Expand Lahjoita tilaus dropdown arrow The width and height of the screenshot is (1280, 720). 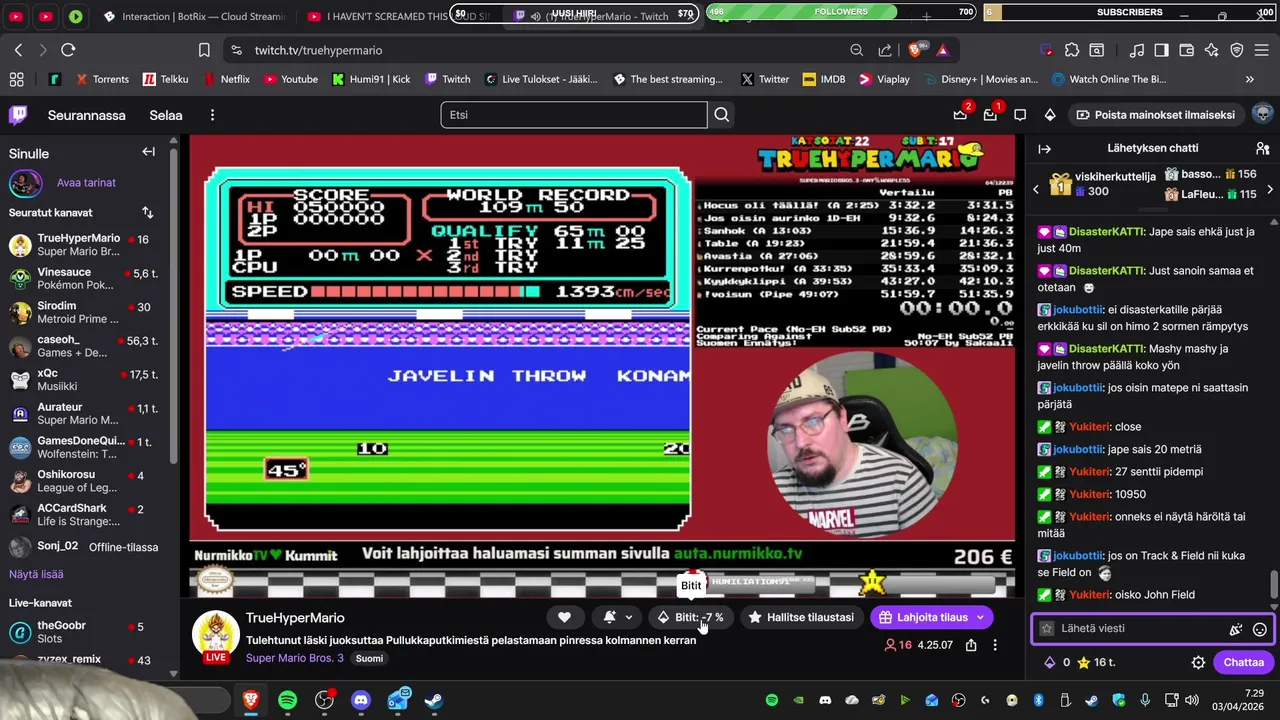[x=980, y=617]
